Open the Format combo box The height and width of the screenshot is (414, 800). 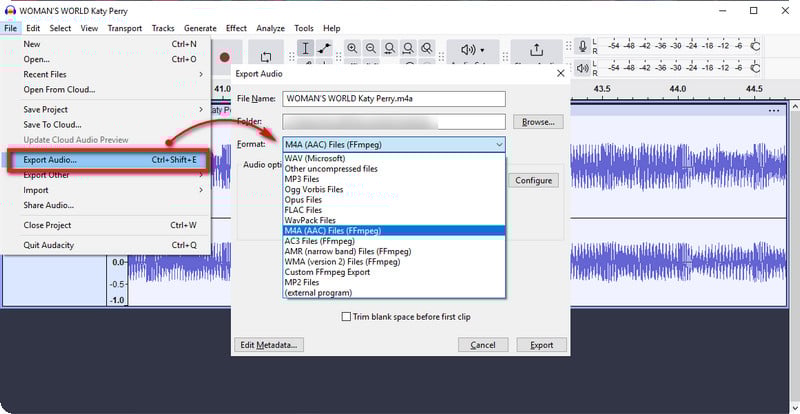(x=394, y=144)
